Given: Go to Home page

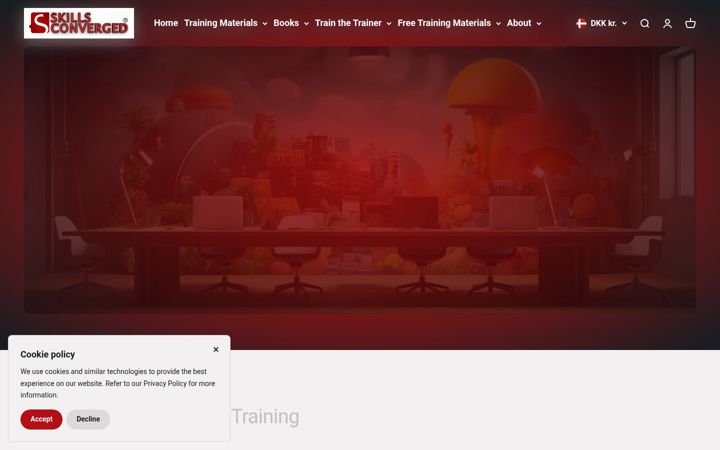Looking at the screenshot, I should 166,23.
